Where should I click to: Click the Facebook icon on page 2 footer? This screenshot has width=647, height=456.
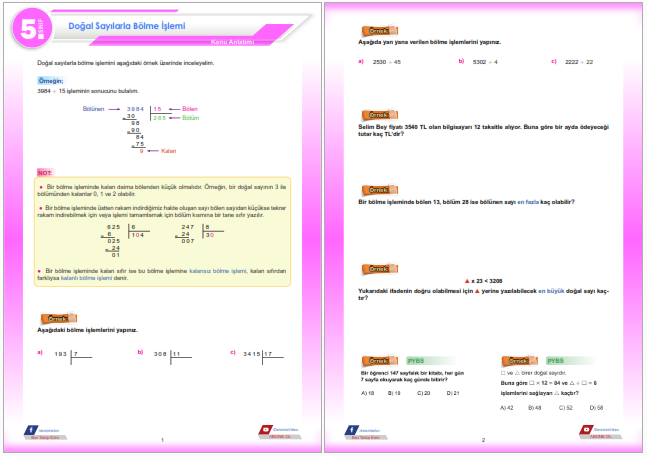352,430
